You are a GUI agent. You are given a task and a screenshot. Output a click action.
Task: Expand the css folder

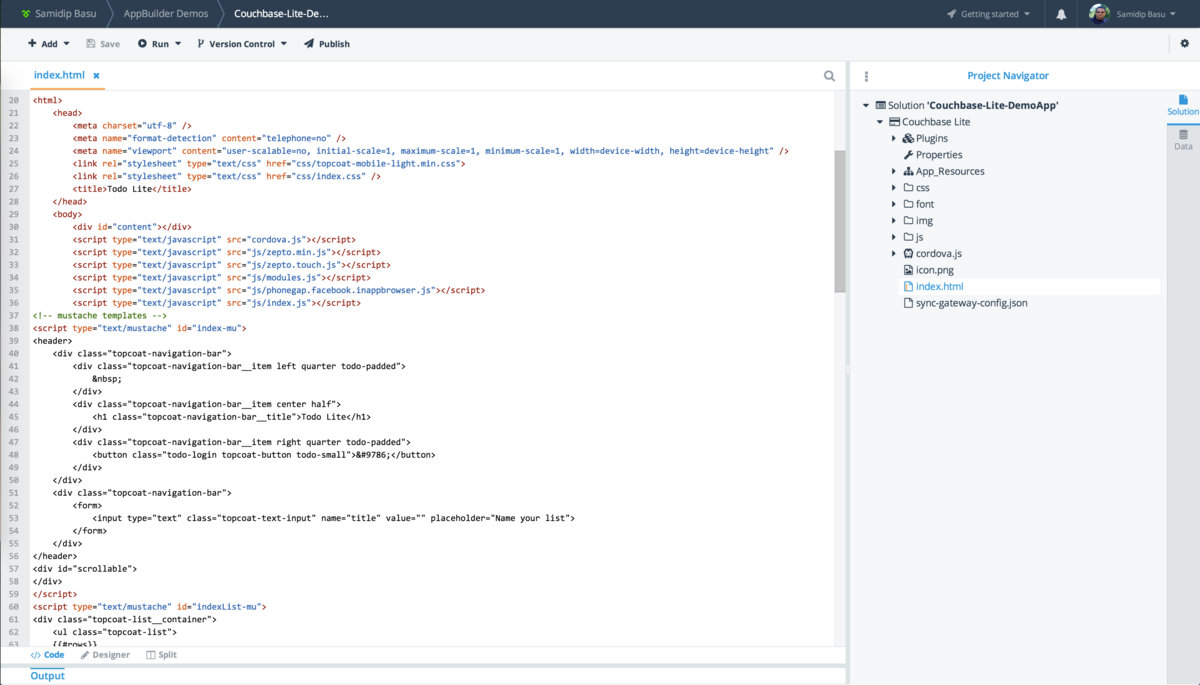coord(894,187)
